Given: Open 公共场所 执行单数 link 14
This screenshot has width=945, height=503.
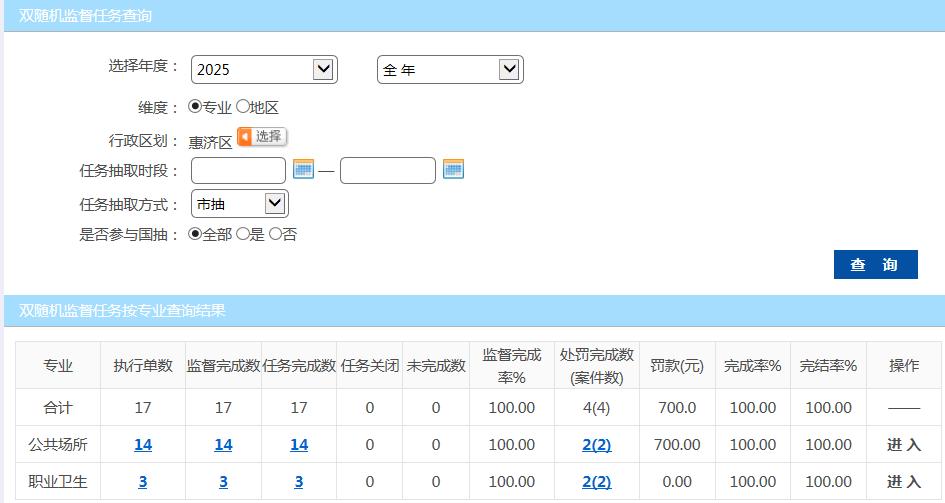Looking at the screenshot, I should [143, 445].
